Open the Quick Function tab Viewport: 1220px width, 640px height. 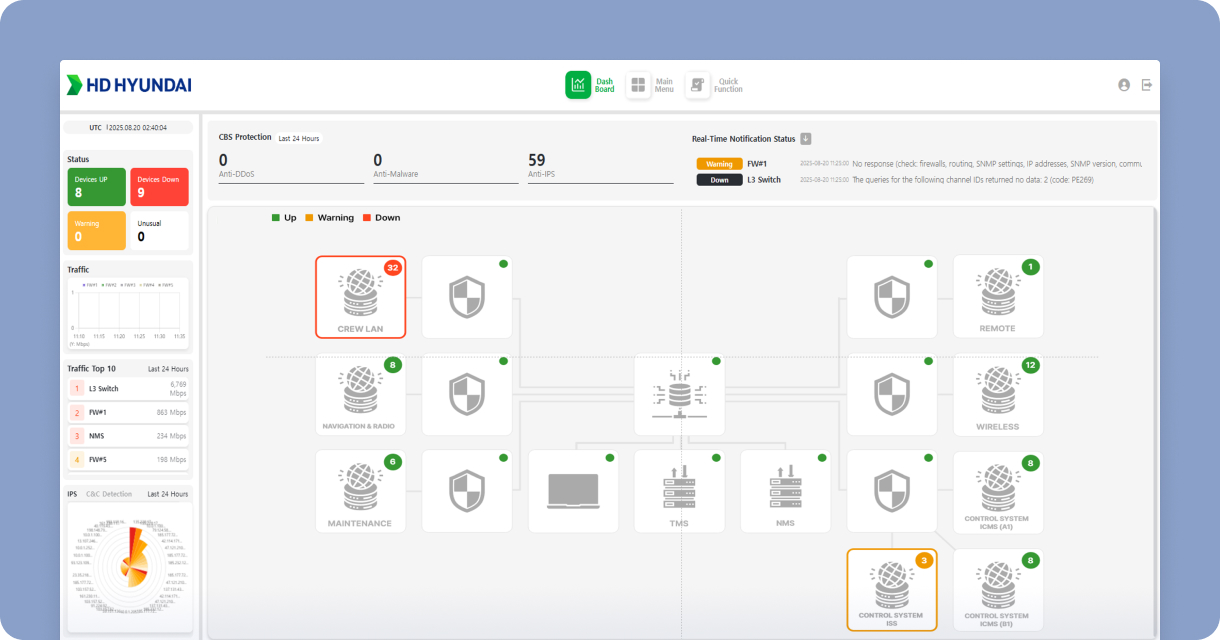pos(714,85)
